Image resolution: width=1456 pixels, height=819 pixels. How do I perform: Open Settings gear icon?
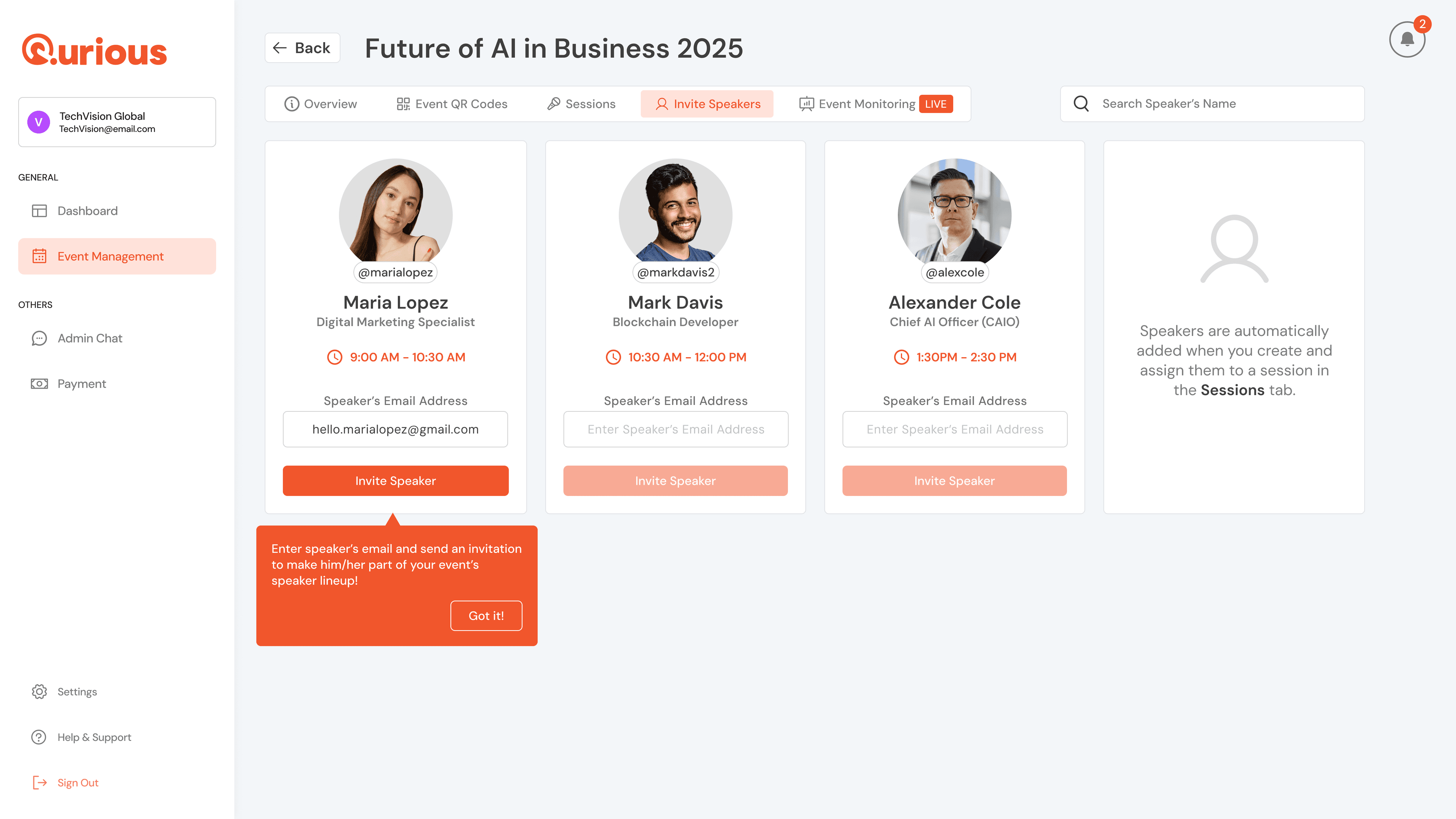point(39,691)
